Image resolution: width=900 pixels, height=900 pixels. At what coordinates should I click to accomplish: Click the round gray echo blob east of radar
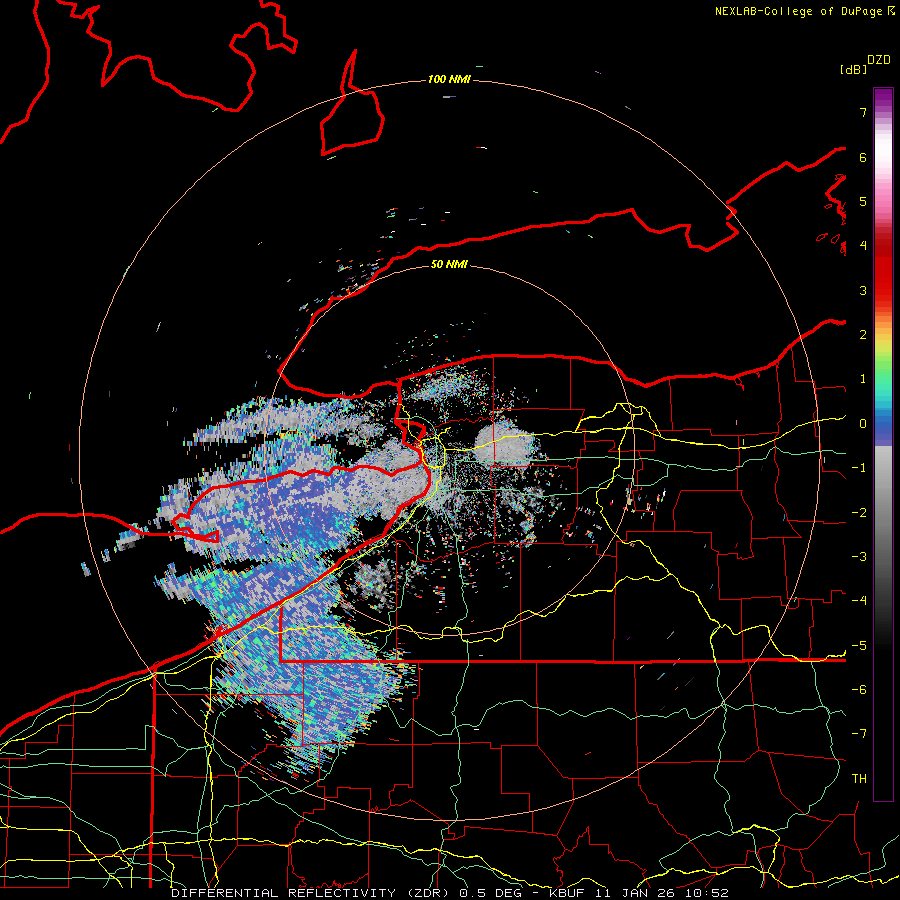(x=505, y=444)
